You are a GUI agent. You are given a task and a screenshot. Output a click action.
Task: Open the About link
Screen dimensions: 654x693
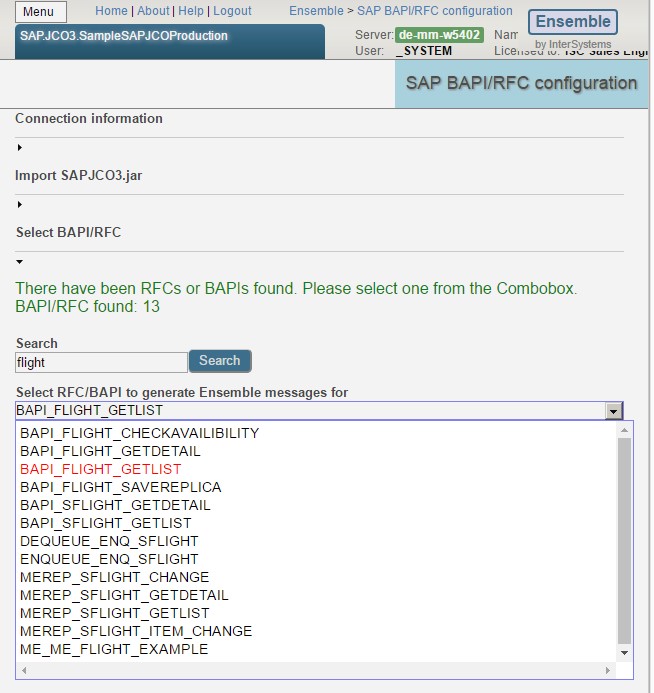tap(153, 11)
